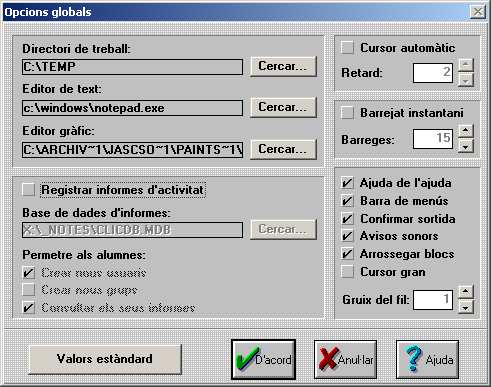
Task: Increase the Retard value with up arrow
Action: [x=466, y=64]
